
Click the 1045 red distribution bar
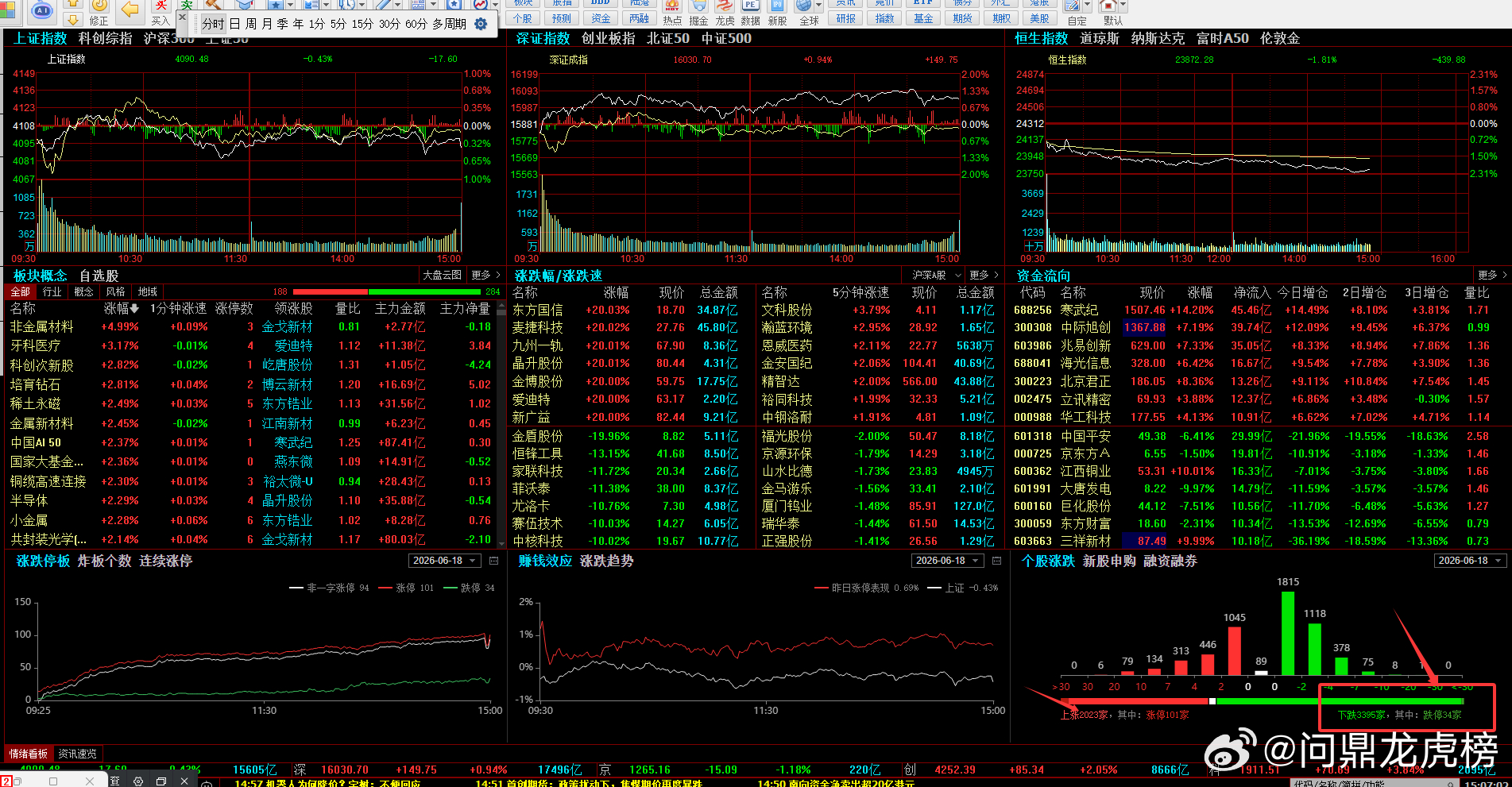pyautogui.click(x=1235, y=651)
